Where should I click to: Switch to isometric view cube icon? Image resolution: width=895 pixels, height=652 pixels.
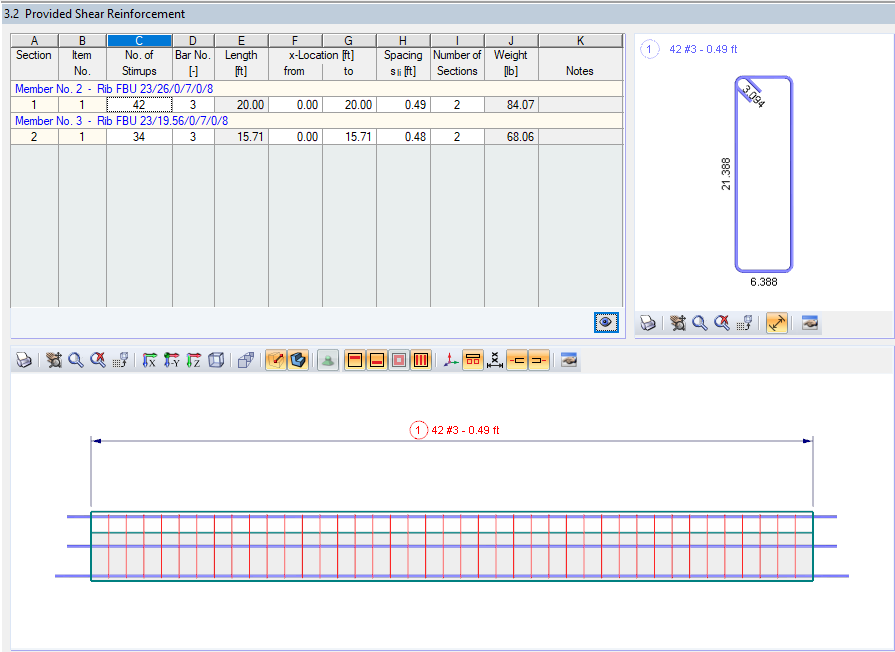216,360
